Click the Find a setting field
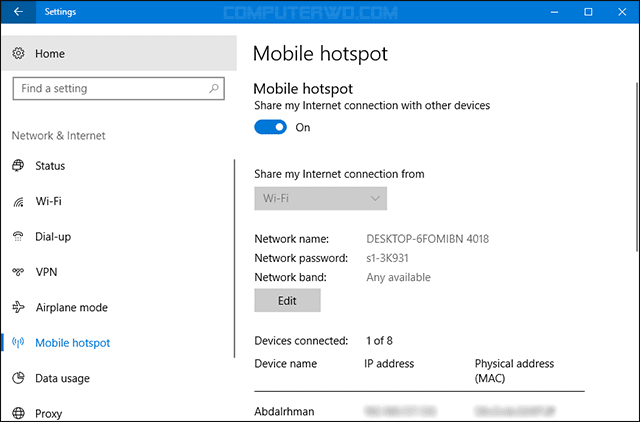This screenshot has height=422, width=640. (118, 89)
